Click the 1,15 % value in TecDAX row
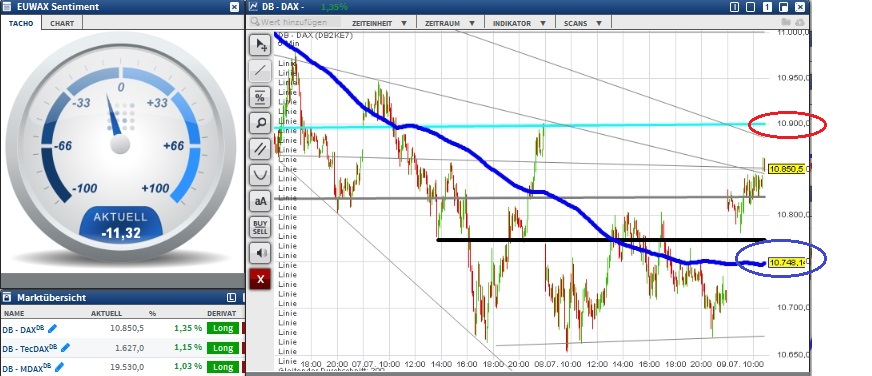This screenshot has height=376, width=872. point(188,348)
